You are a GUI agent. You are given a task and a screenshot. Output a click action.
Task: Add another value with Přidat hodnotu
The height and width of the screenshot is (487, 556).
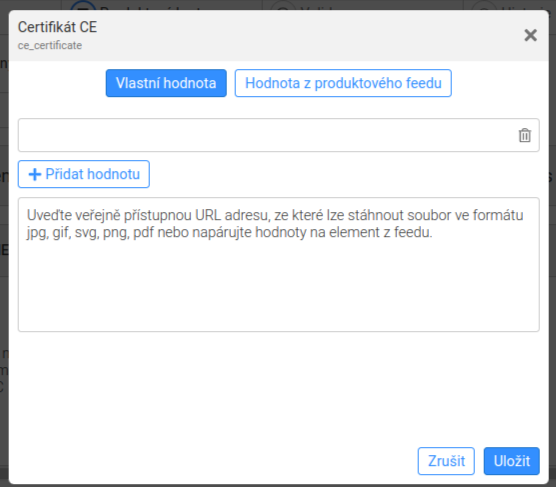[x=84, y=174]
